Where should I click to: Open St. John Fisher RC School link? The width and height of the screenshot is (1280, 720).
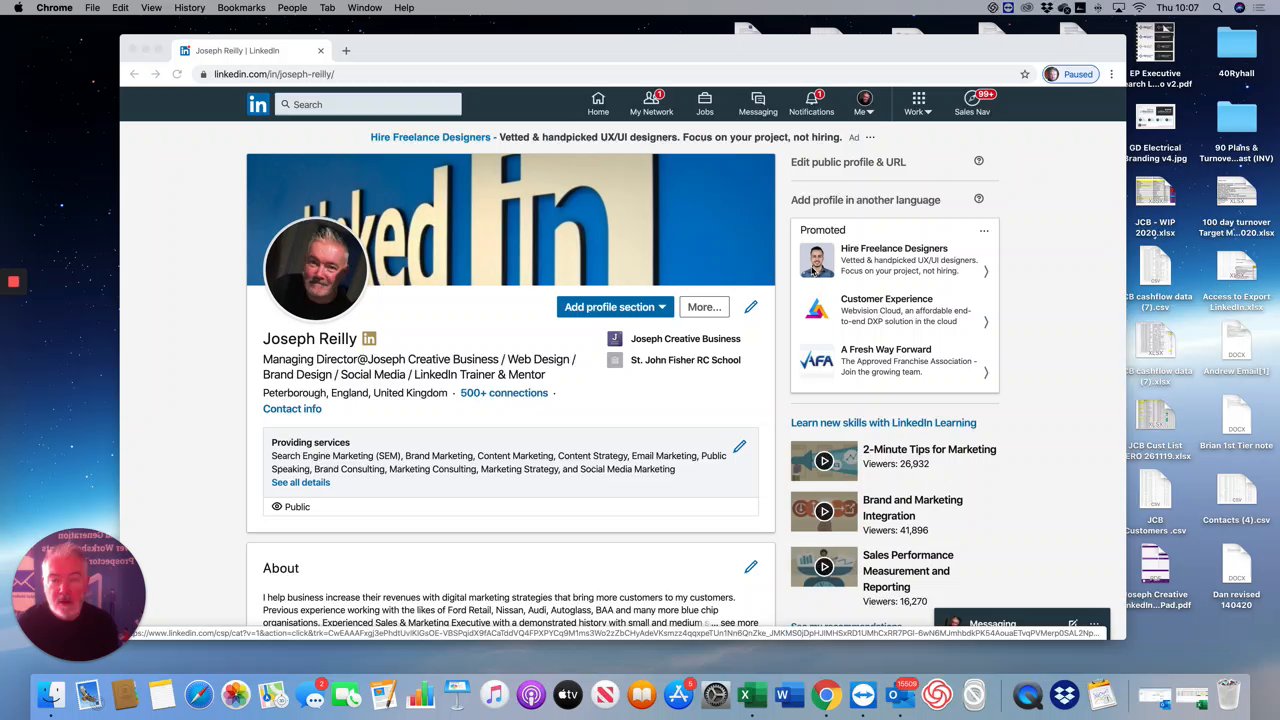685,360
